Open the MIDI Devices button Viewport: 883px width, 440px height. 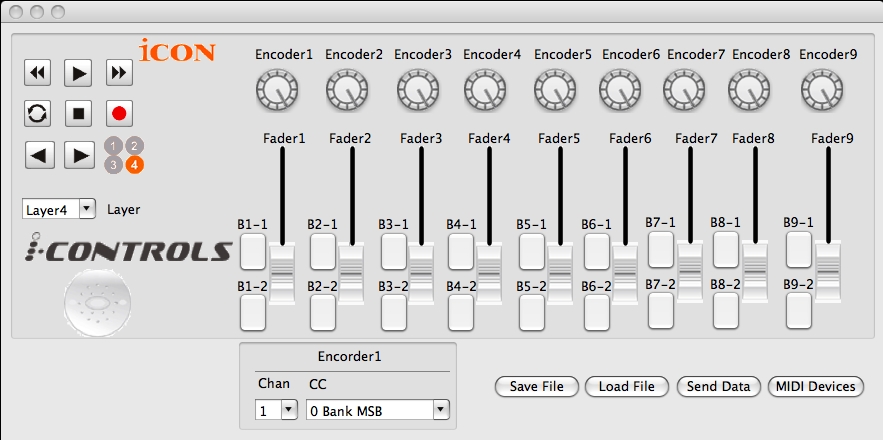pos(815,386)
